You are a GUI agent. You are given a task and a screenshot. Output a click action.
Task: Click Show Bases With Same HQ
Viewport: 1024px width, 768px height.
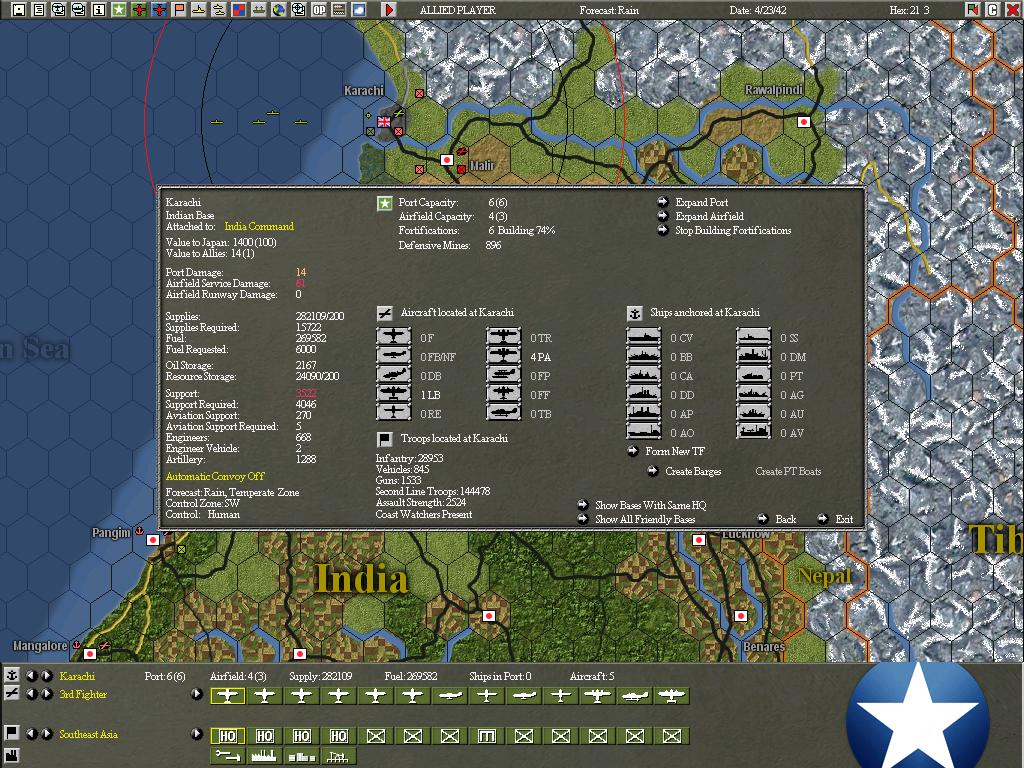tap(650, 505)
